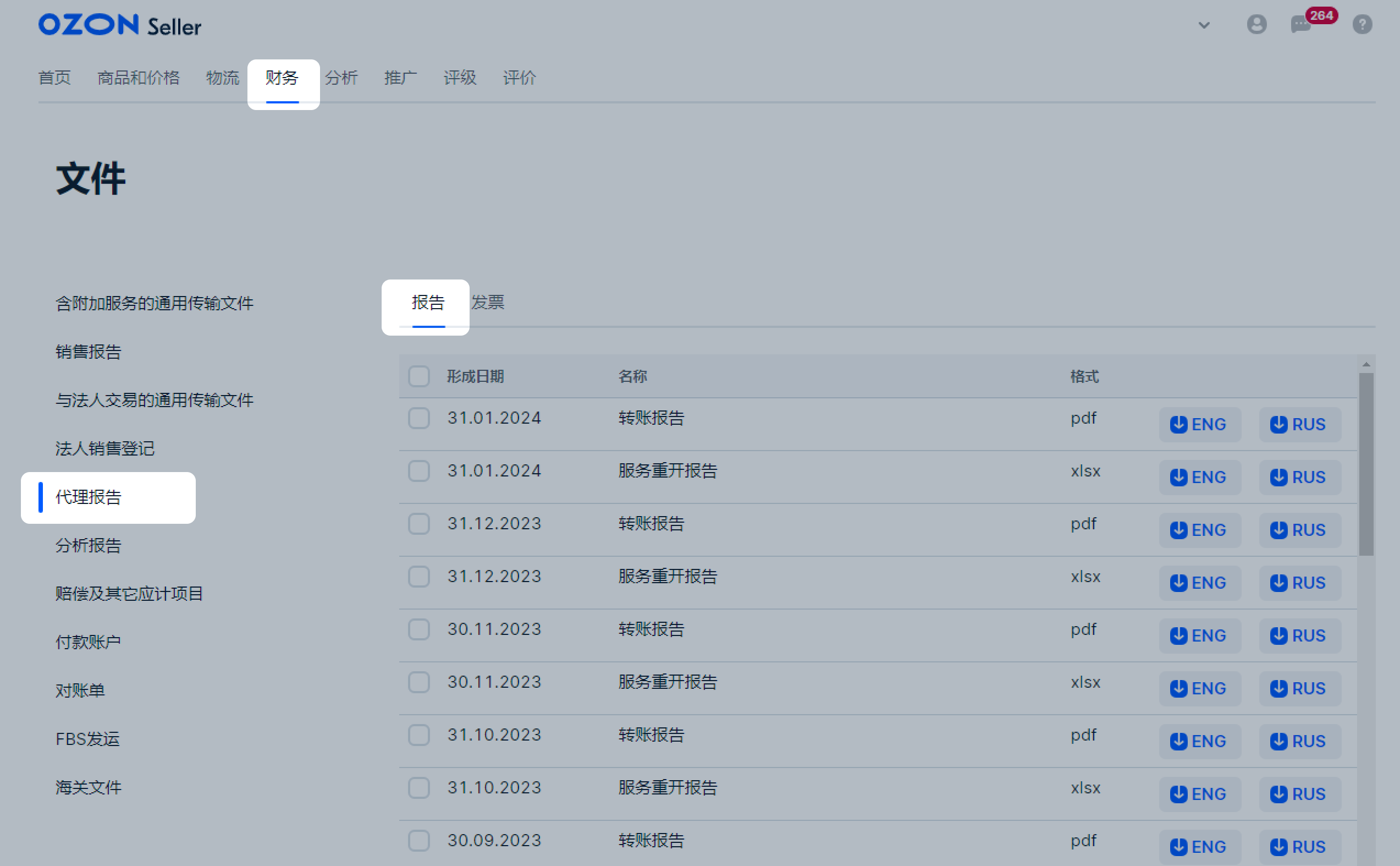Download ENG 转账报告 dated 30.09.2023

tap(1200, 847)
